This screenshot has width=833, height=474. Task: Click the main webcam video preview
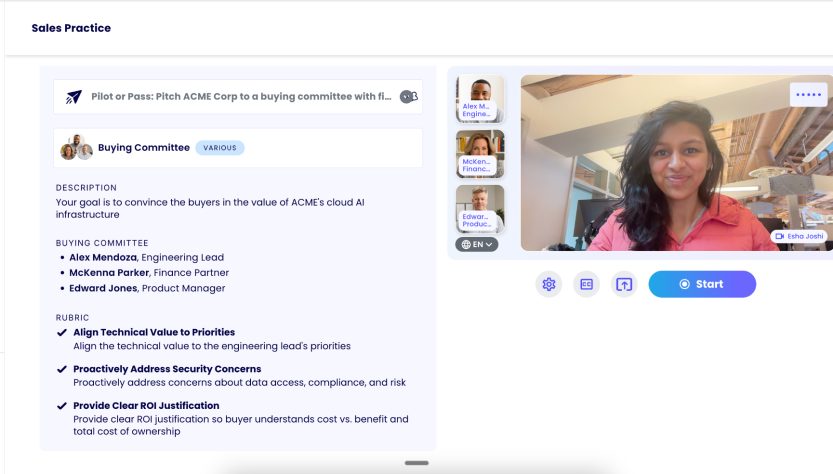[x=677, y=163]
